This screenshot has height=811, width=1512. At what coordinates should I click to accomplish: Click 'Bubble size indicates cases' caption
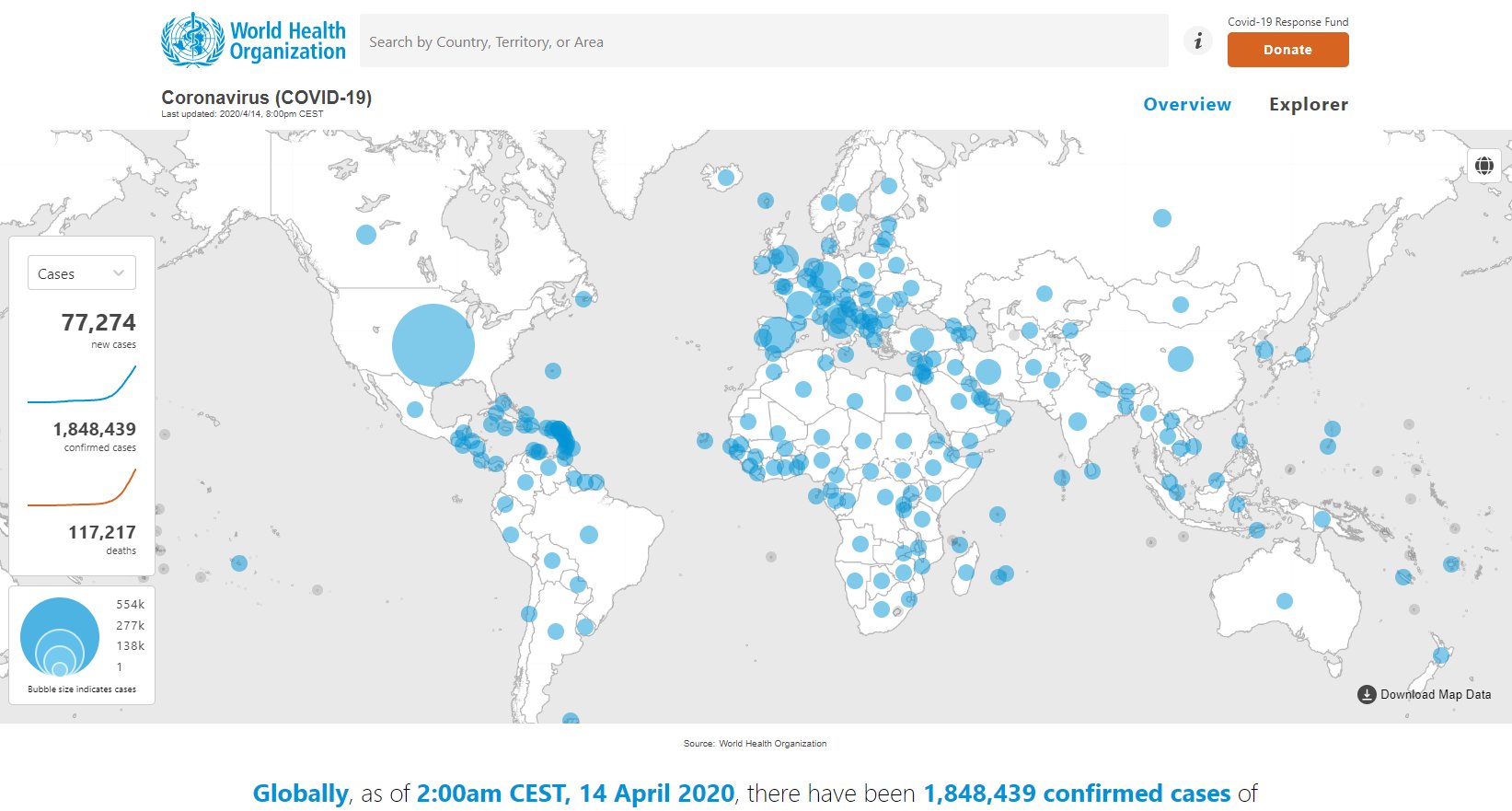pos(82,689)
